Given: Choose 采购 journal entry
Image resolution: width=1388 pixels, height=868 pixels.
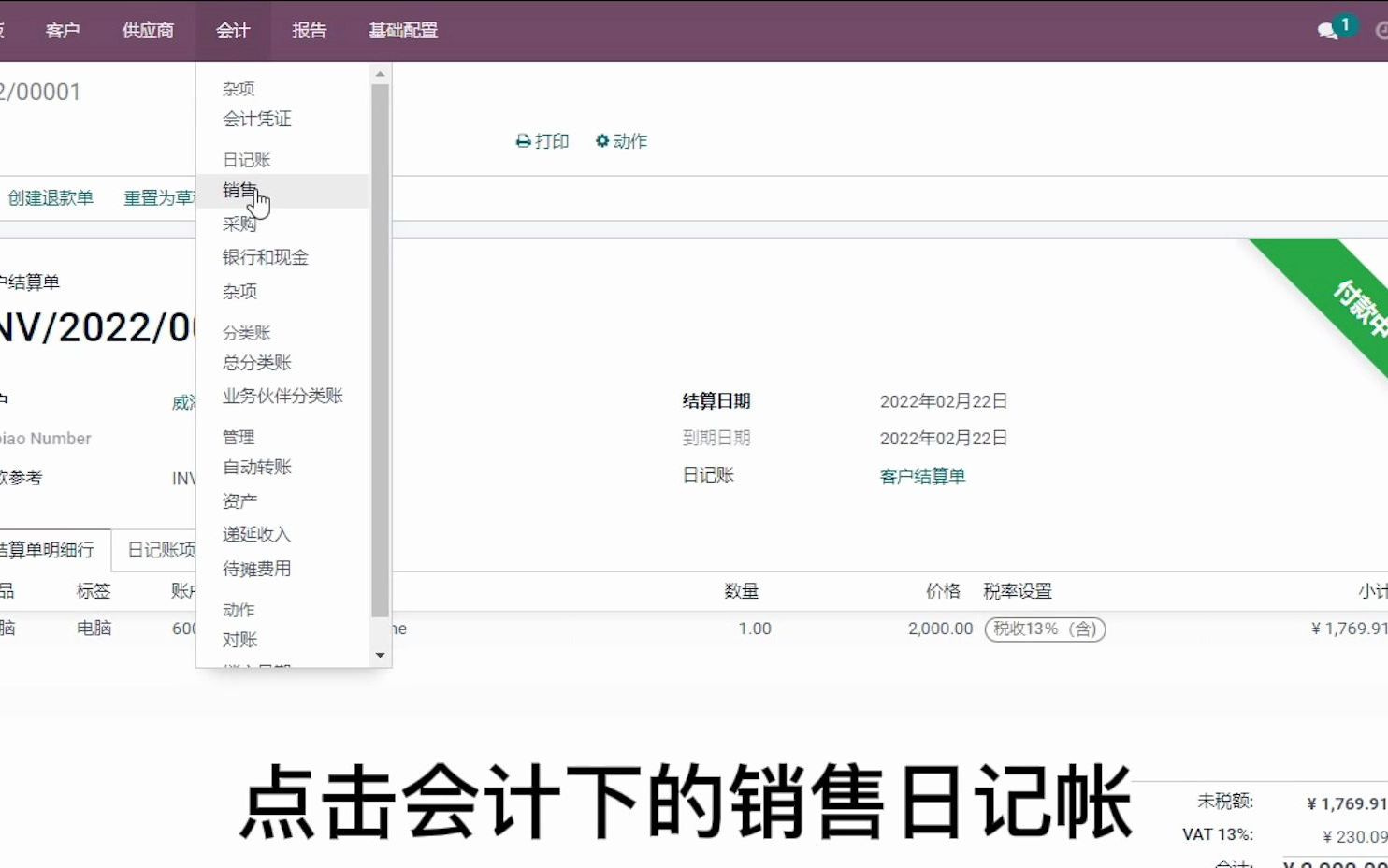Looking at the screenshot, I should click(239, 224).
